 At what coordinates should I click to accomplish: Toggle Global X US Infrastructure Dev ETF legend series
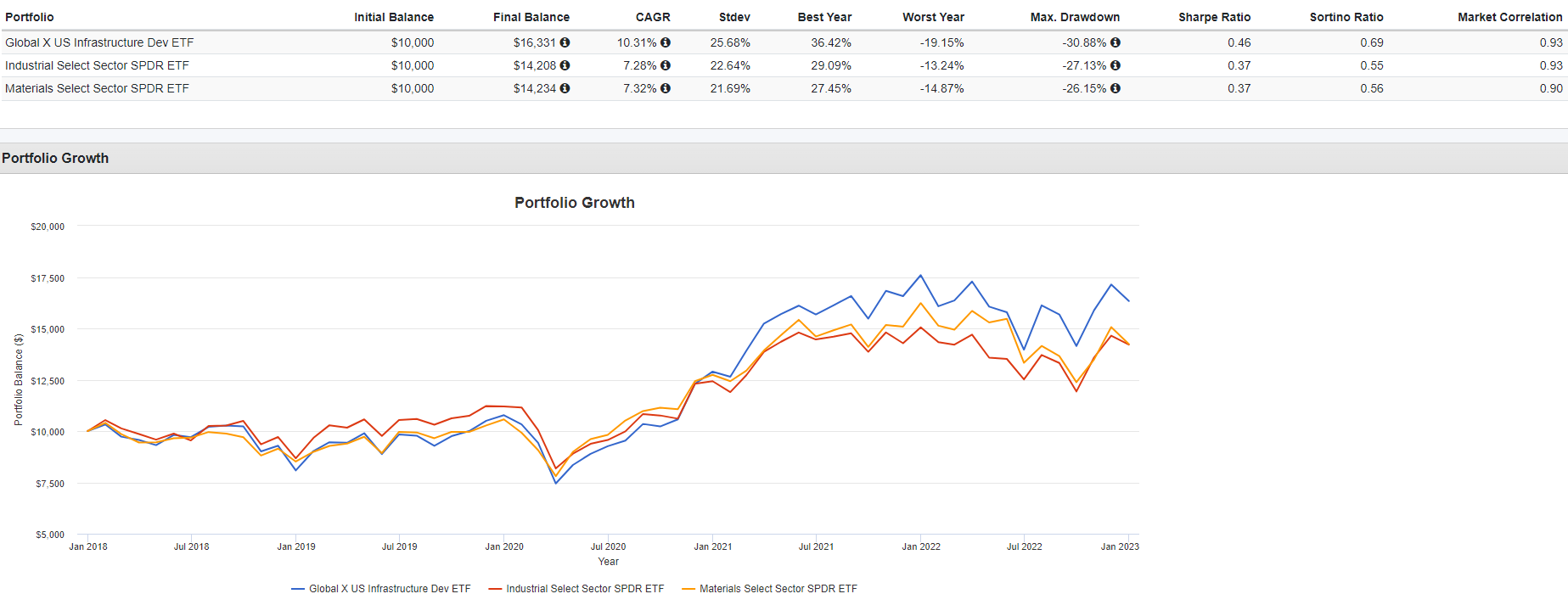(x=389, y=589)
